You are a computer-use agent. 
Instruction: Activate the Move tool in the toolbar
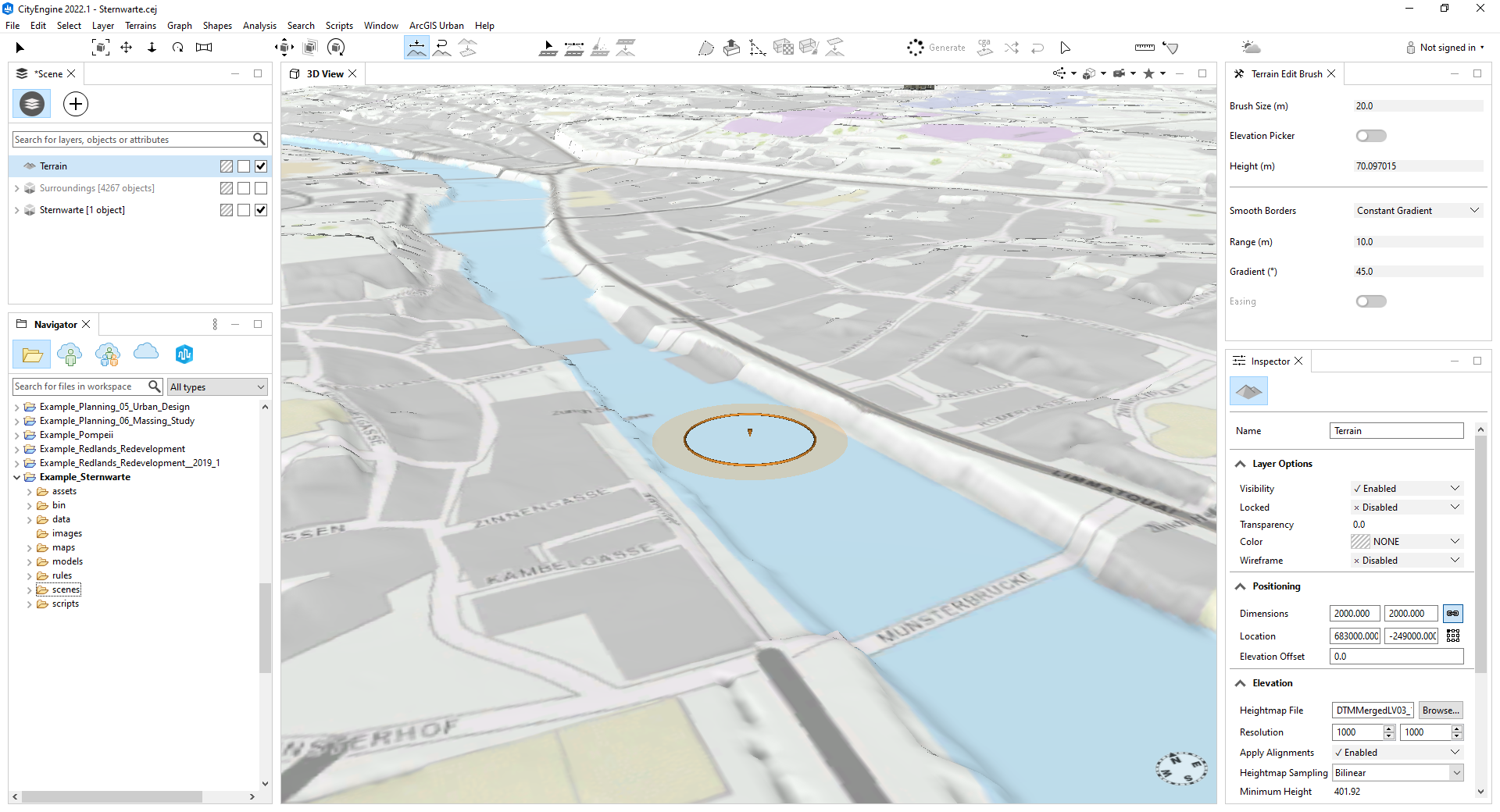point(126,47)
